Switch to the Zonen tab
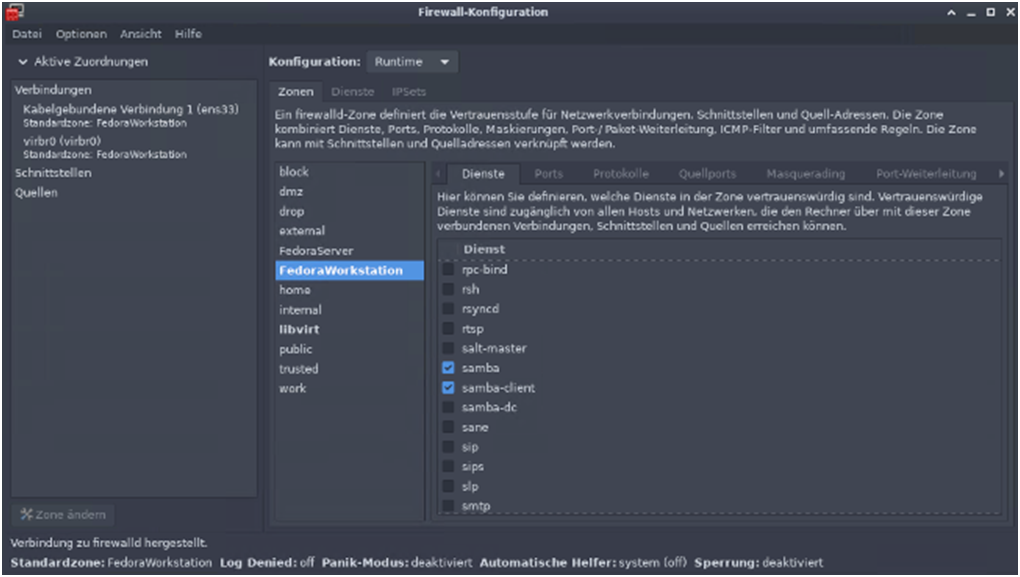 click(296, 92)
